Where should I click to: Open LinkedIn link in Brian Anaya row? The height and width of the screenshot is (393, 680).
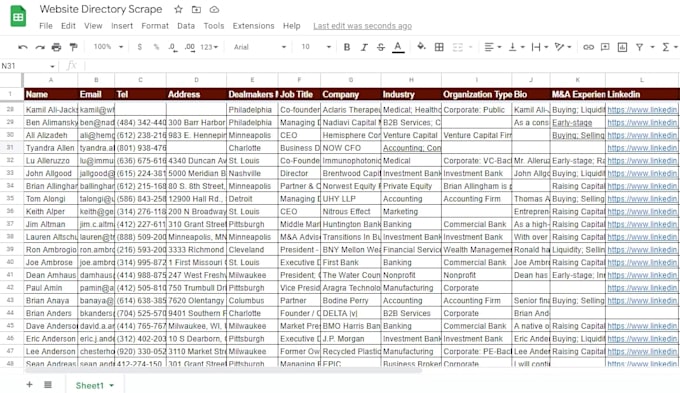[x=642, y=301]
